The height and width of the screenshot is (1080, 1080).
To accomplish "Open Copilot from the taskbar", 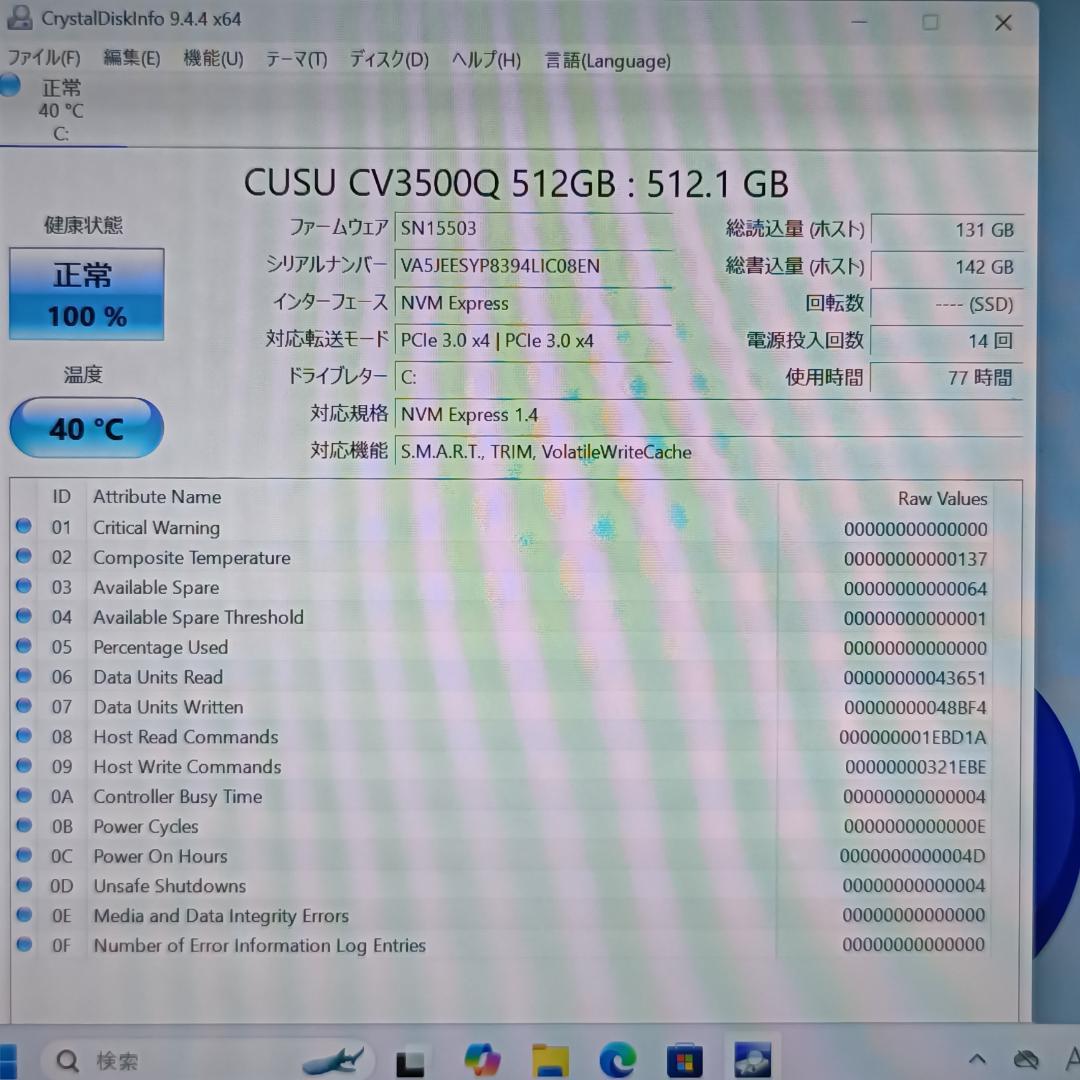I will (482, 1059).
